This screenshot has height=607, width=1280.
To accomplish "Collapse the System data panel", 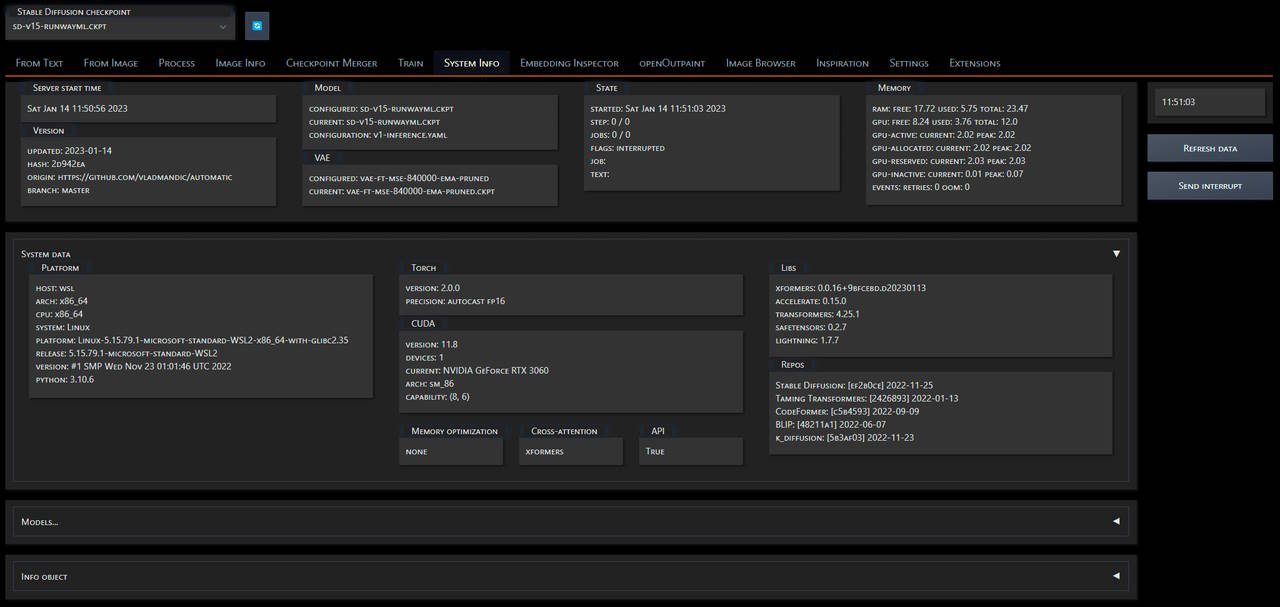I will click(x=1116, y=253).
